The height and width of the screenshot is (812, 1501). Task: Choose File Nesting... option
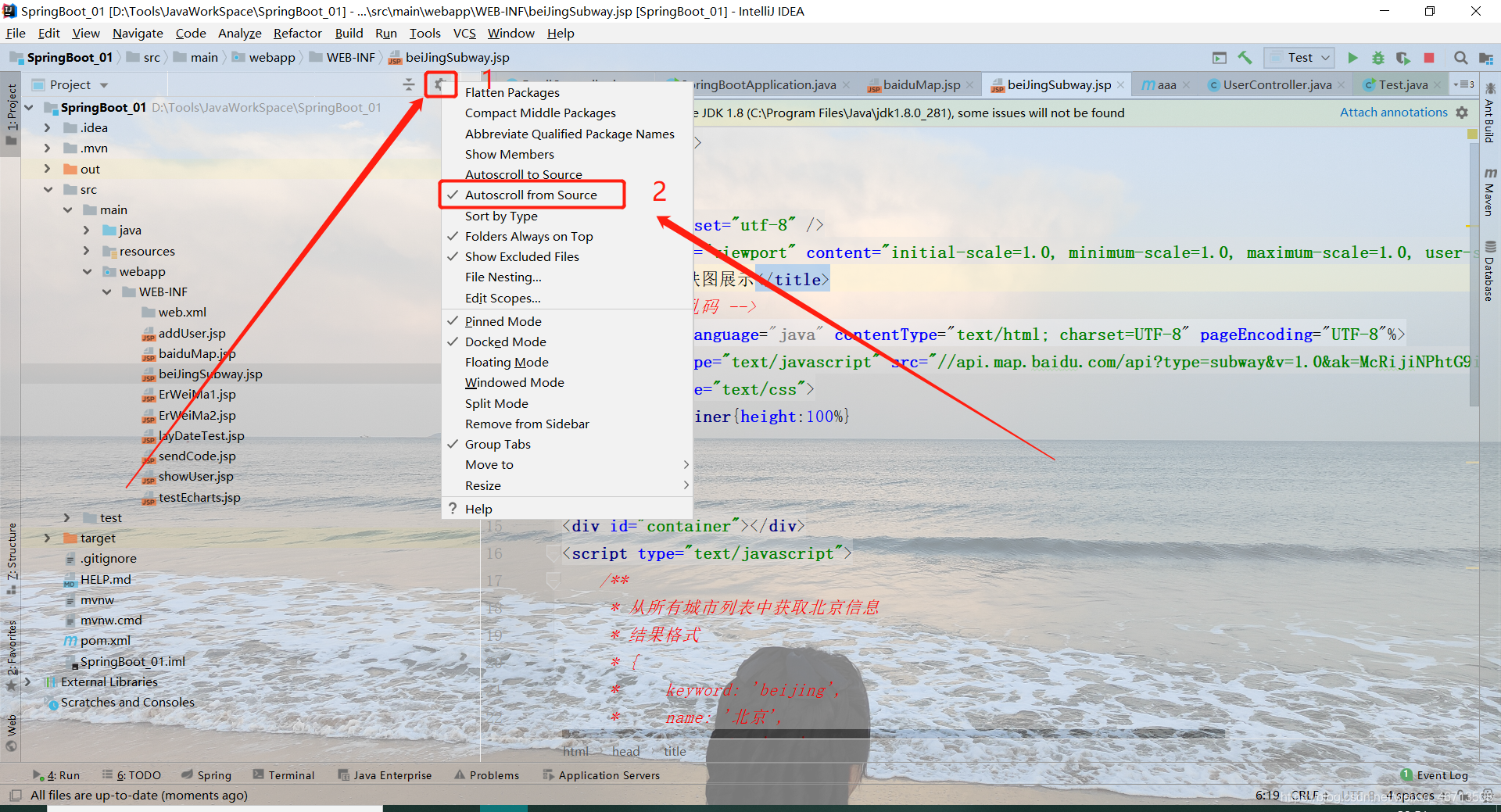[x=567, y=277]
